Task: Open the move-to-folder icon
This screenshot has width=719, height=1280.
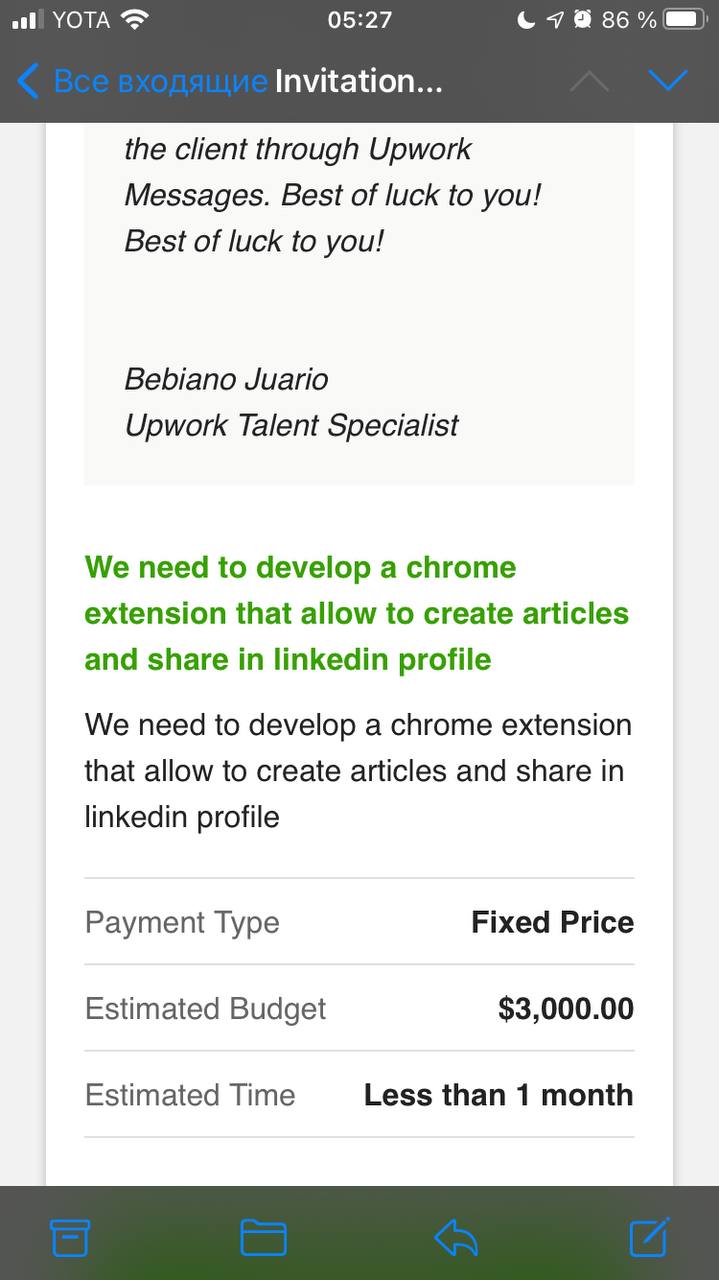Action: [264, 1238]
